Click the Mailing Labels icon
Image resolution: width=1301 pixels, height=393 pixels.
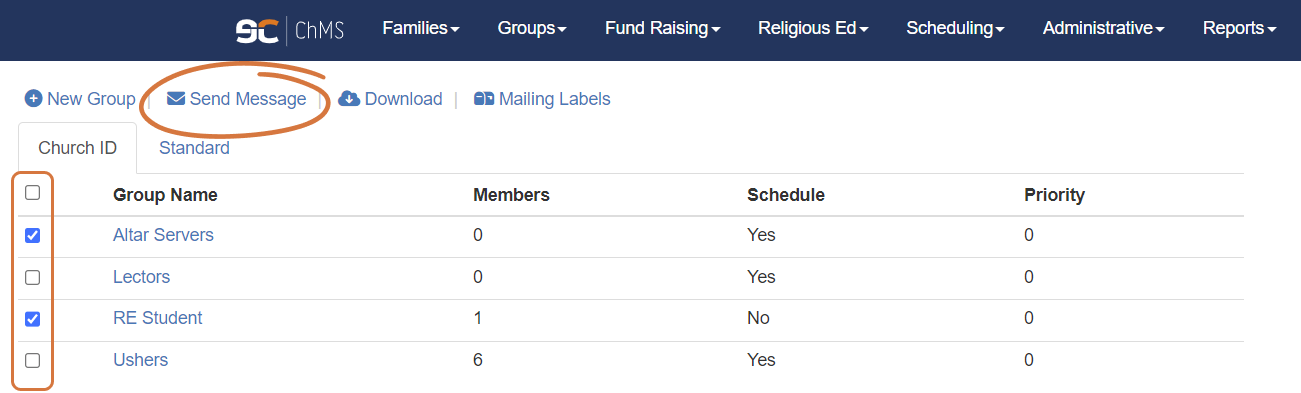pyautogui.click(x=484, y=99)
